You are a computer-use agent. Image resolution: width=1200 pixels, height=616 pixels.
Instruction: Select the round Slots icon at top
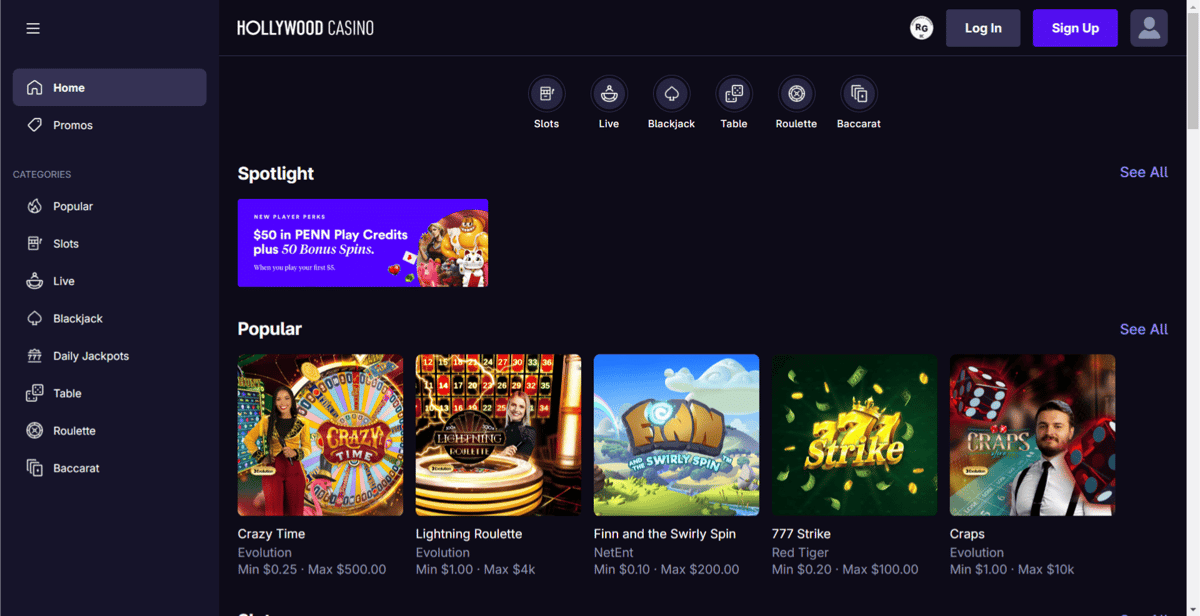point(546,94)
